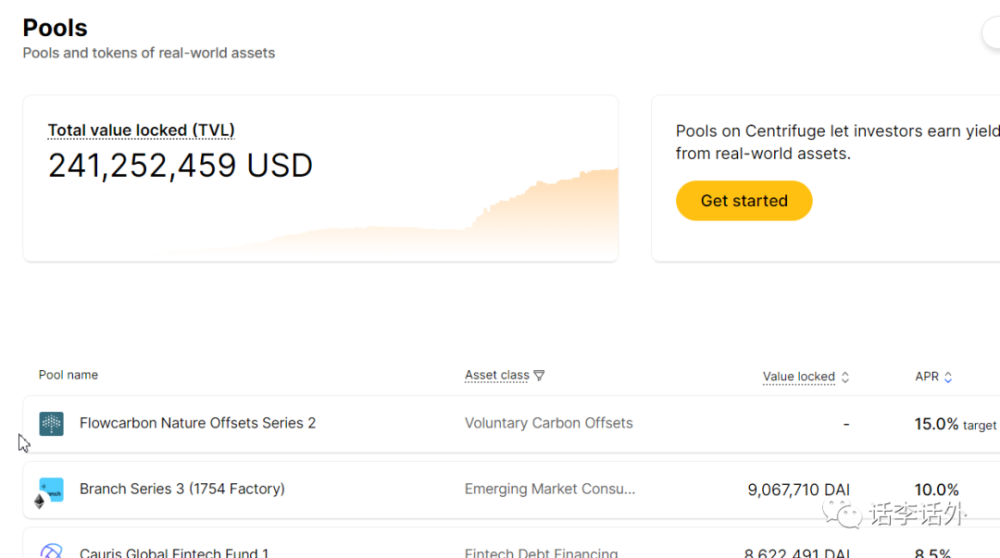Click the Cauris Global Fintech Fund logo
Image resolution: width=1000 pixels, height=558 pixels.
pyautogui.click(x=51, y=550)
